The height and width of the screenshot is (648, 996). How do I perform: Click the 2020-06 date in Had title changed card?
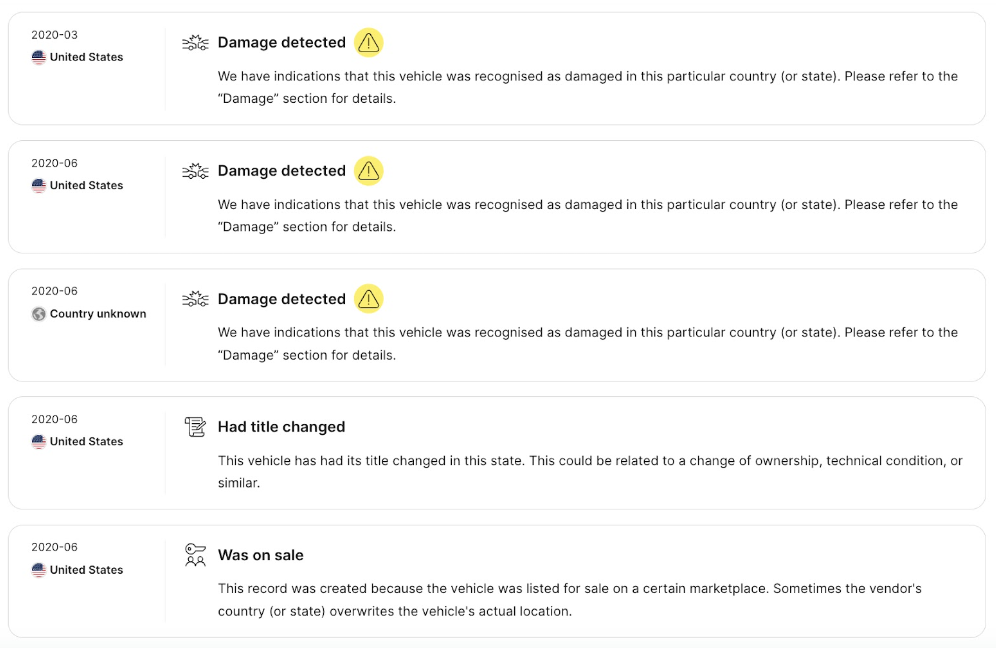tap(55, 419)
